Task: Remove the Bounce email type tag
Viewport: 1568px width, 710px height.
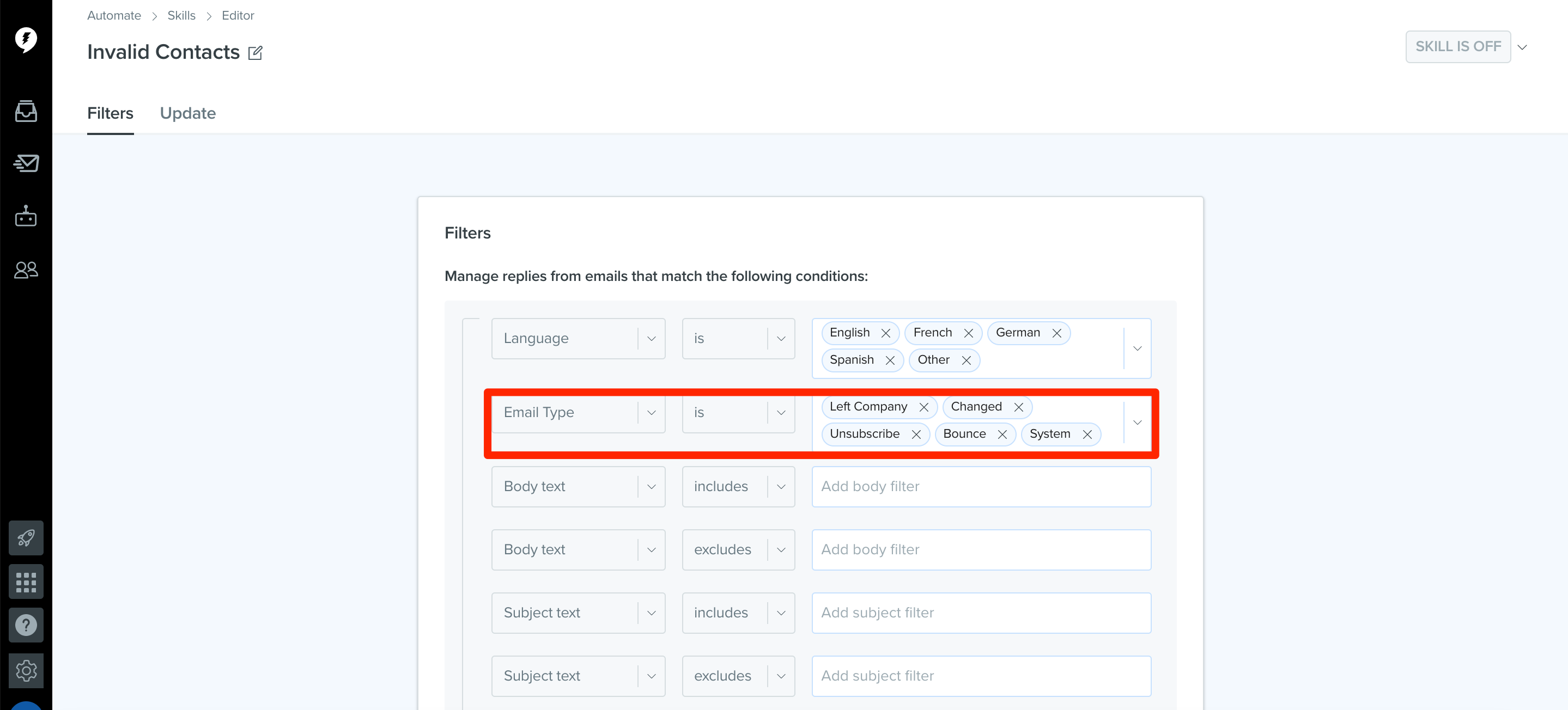Action: (1002, 434)
